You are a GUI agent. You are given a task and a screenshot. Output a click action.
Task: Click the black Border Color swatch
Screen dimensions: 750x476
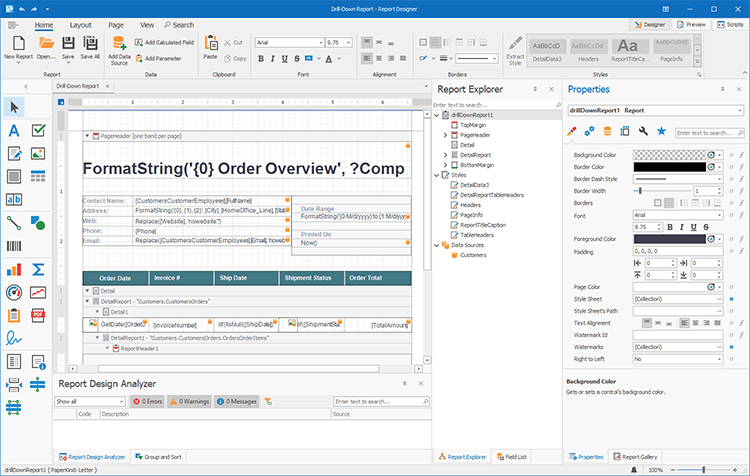click(668, 166)
